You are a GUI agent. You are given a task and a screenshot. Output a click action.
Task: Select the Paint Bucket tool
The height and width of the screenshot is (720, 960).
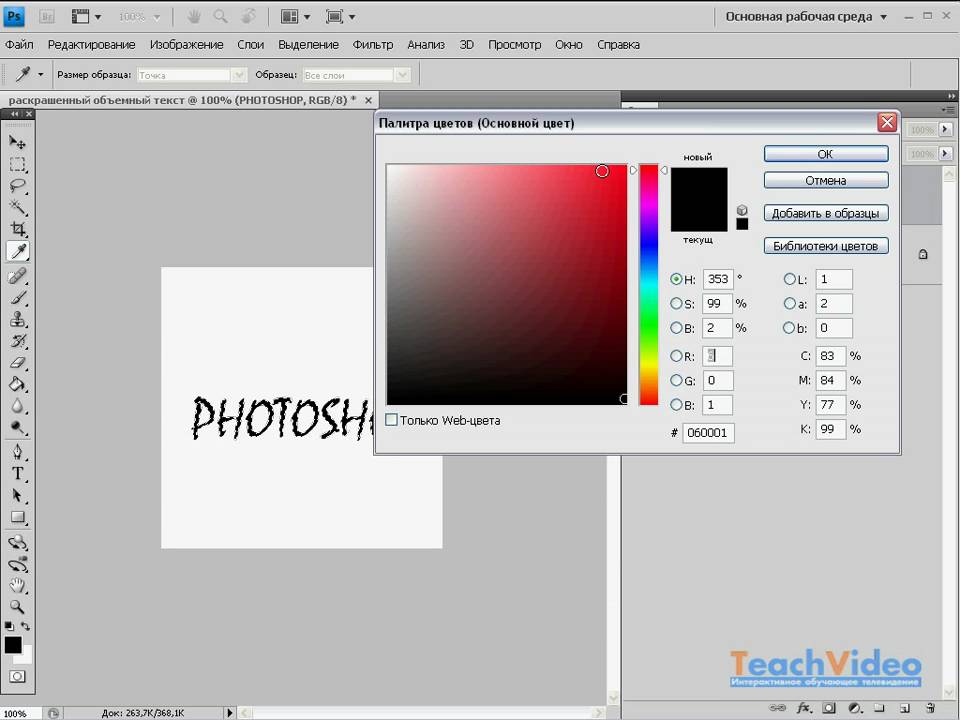[x=17, y=384]
